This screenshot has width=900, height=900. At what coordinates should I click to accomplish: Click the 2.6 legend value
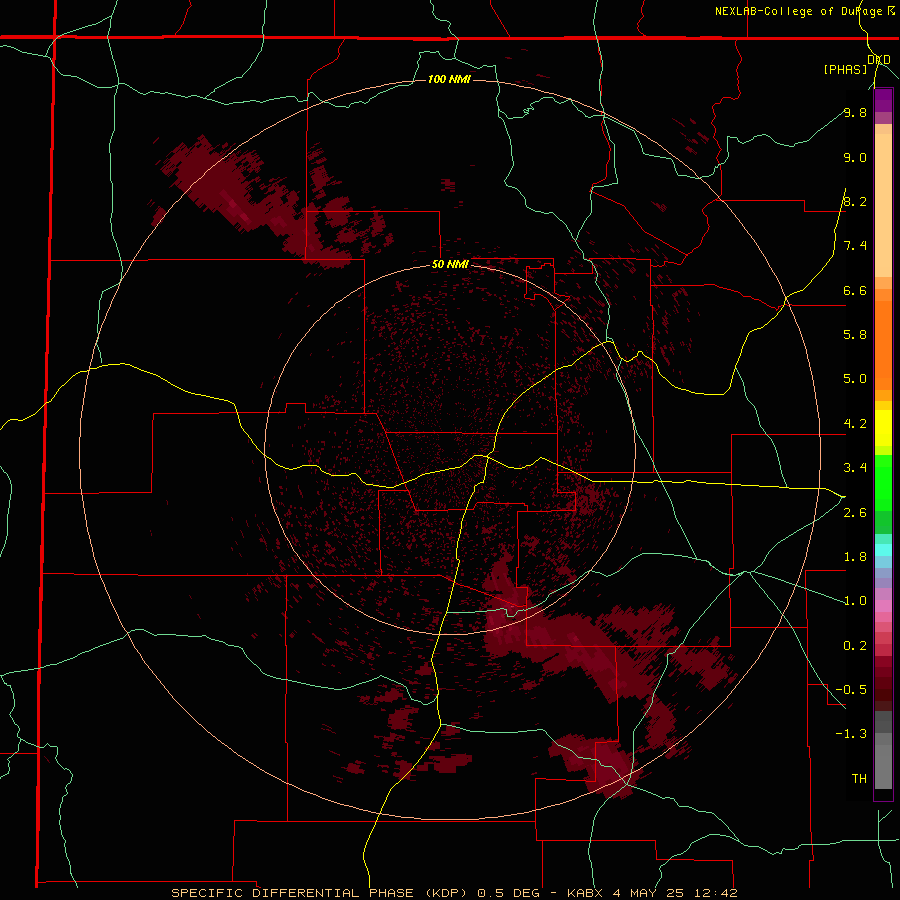[x=855, y=513]
